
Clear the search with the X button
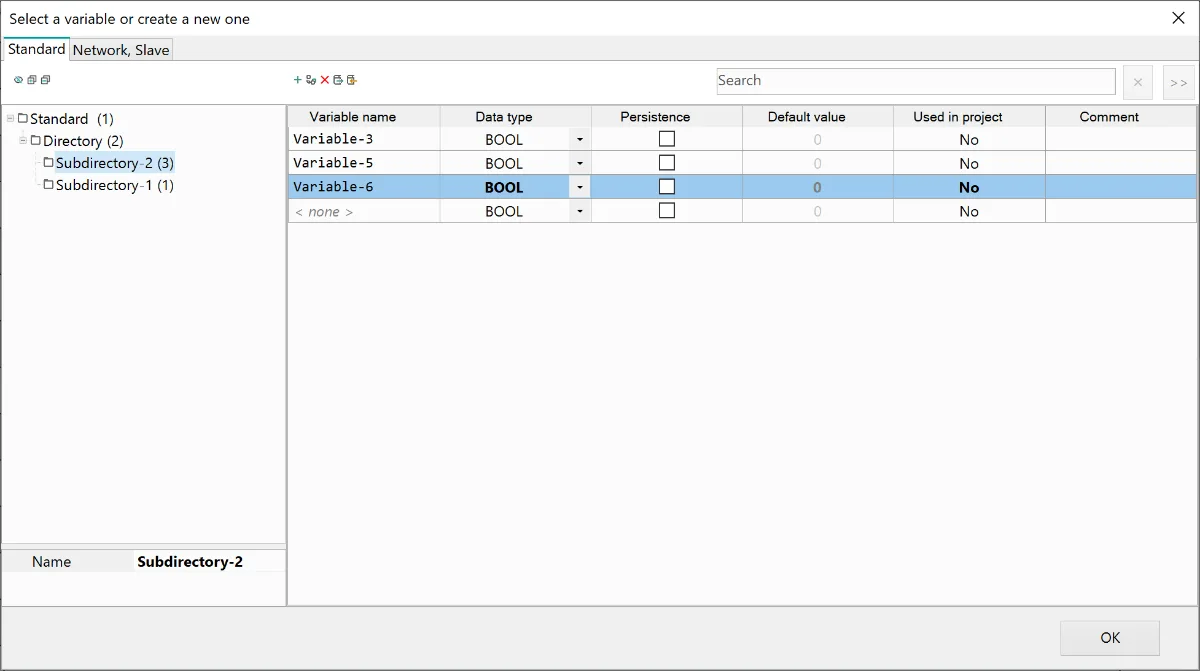[x=1137, y=82]
